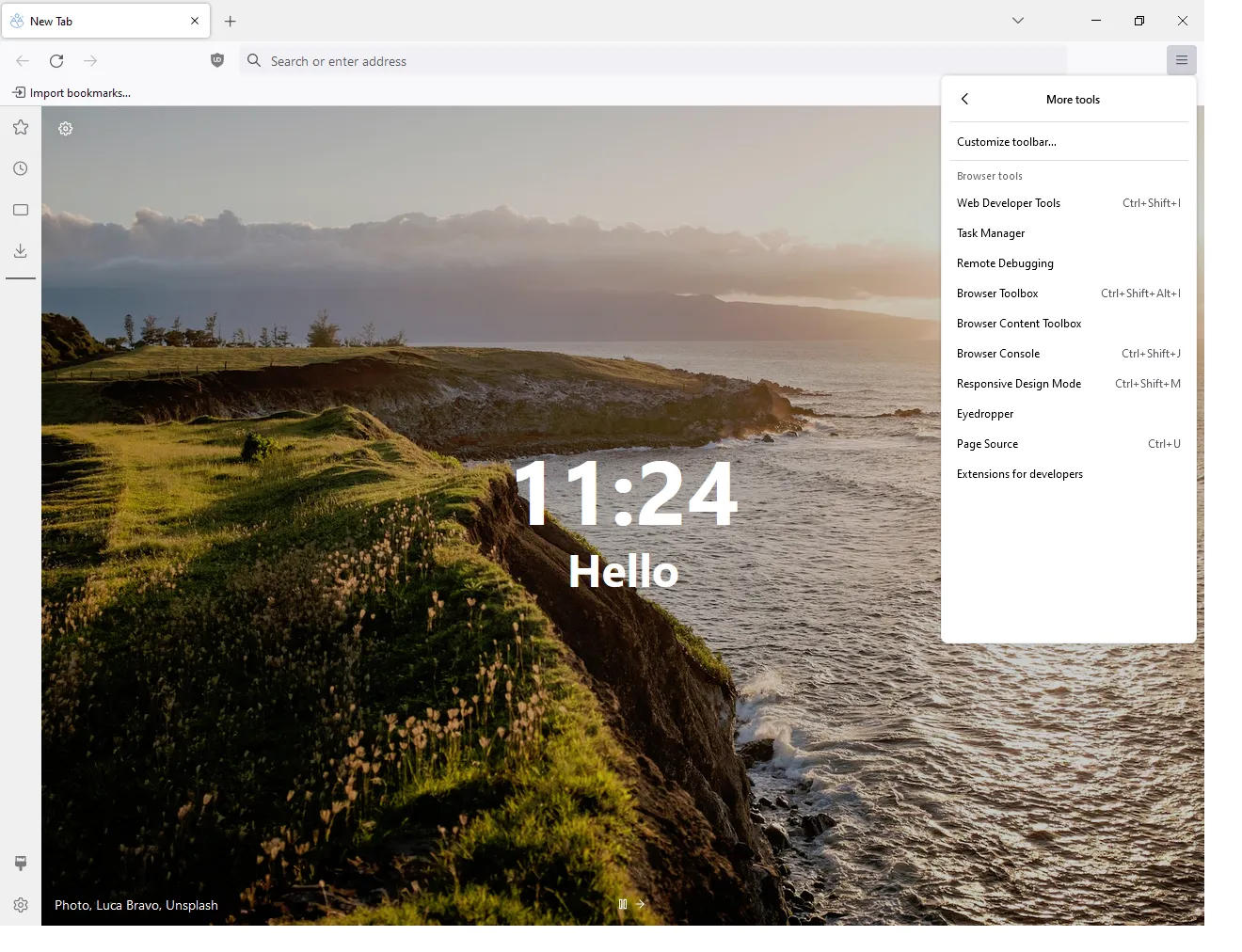
Task: Open History via the clock icon
Action: [21, 168]
